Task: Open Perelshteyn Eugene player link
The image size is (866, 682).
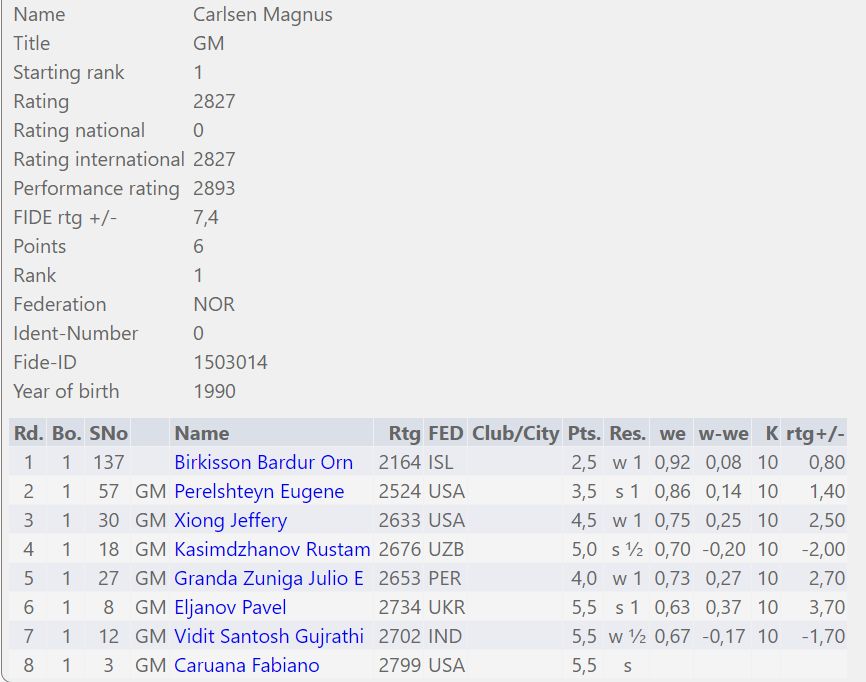Action: tap(259, 492)
